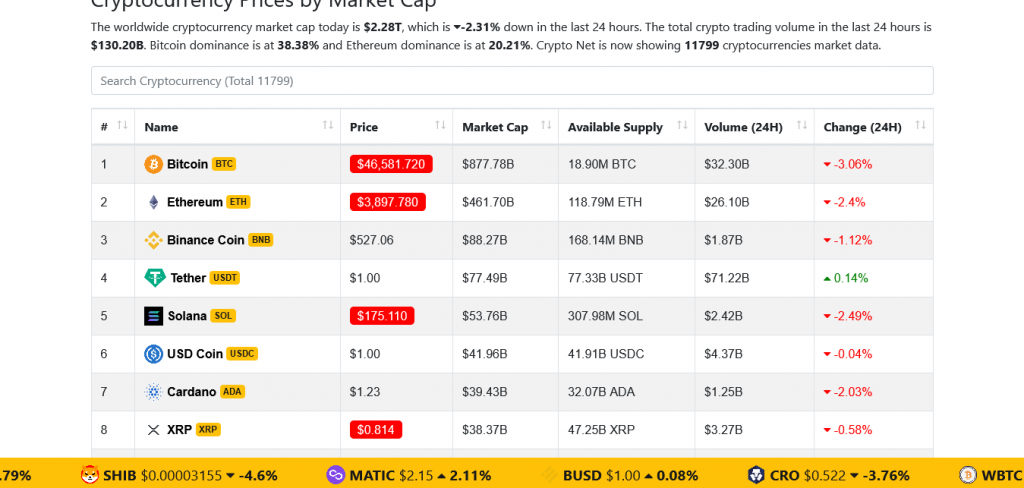
Task: Open the Ethereum name link
Action: tap(194, 202)
